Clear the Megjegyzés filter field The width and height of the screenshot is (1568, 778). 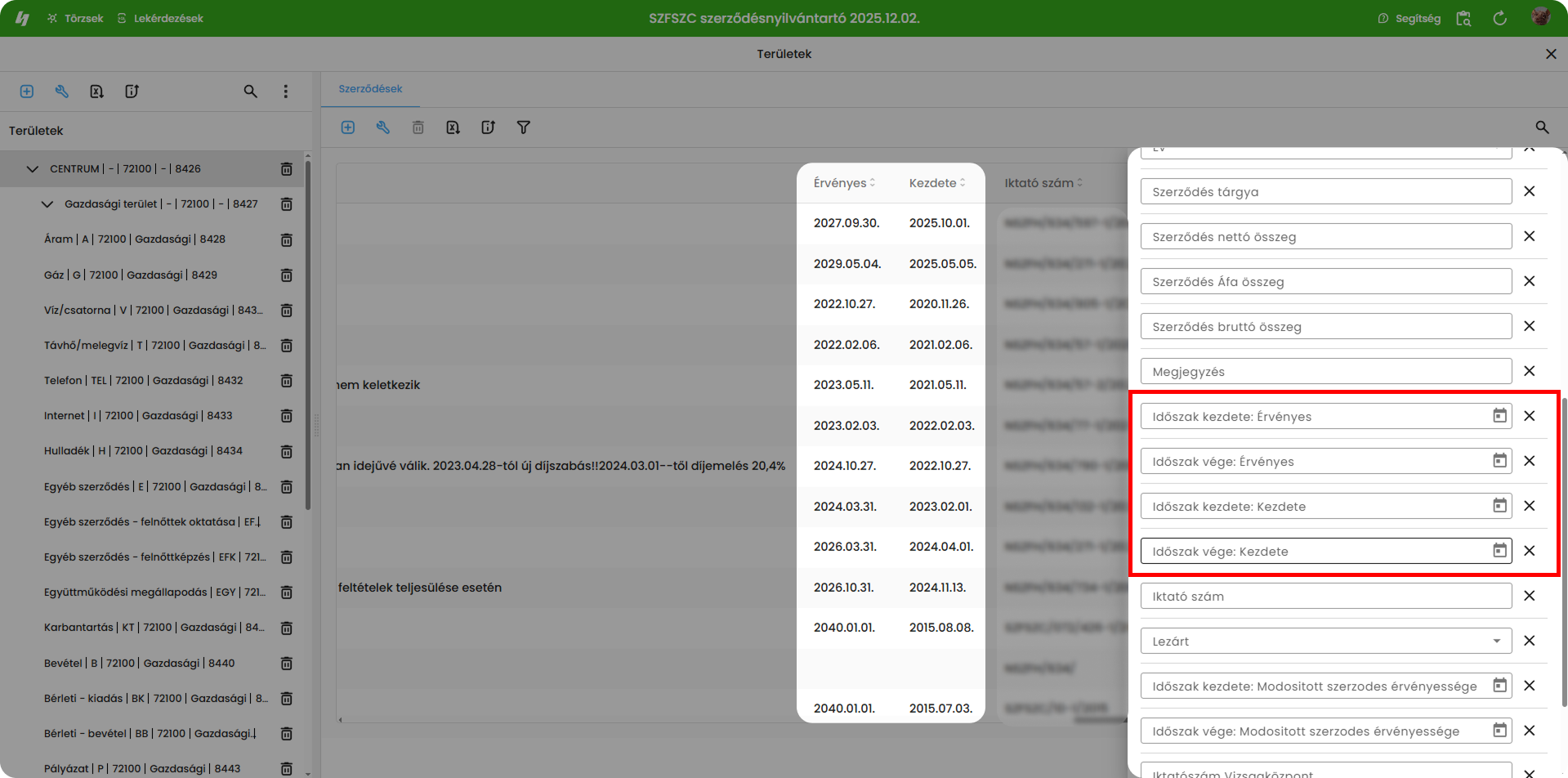(x=1530, y=371)
